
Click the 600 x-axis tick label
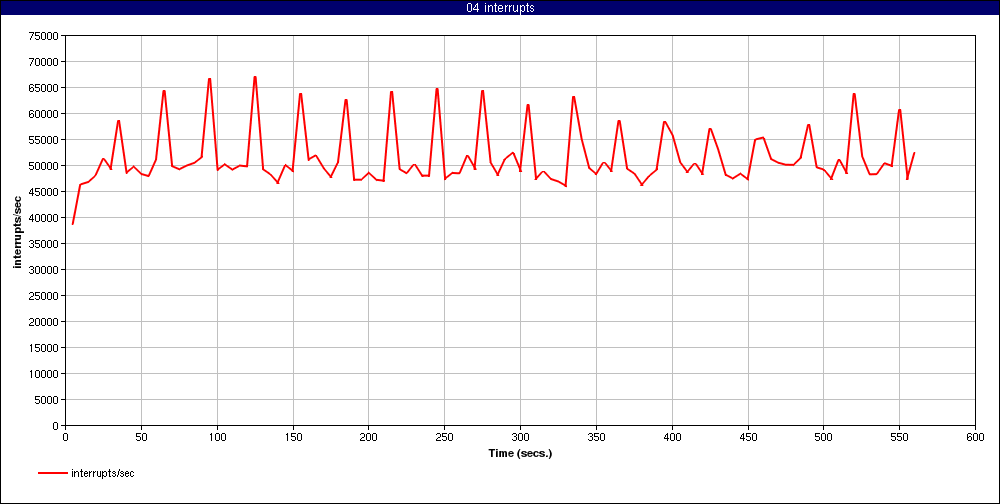[x=975, y=437]
